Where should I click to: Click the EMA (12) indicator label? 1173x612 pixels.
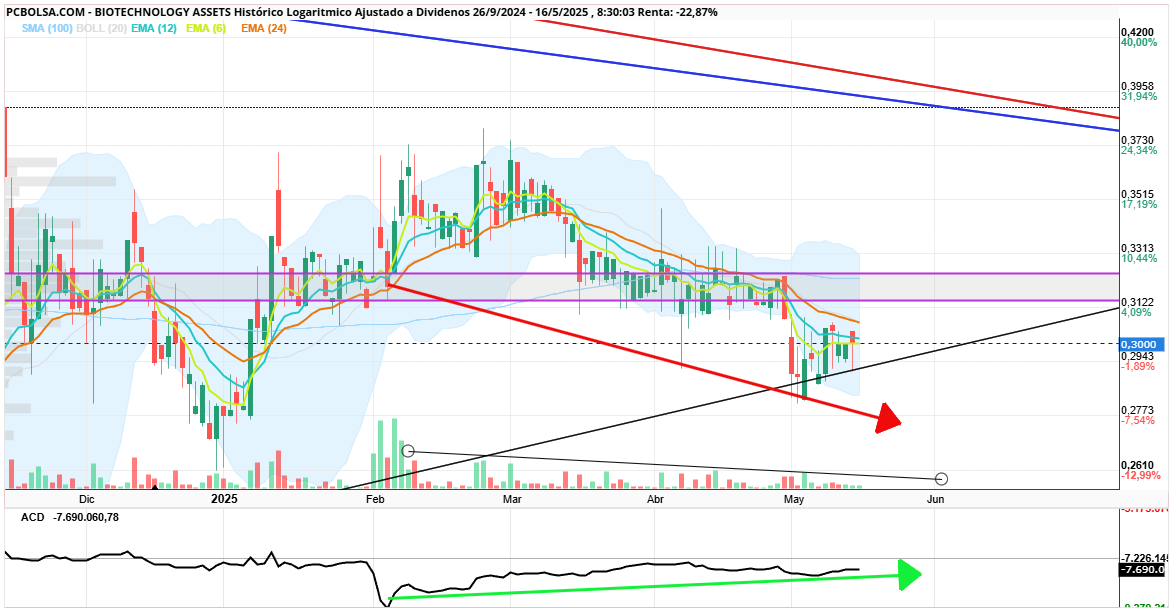(153, 28)
